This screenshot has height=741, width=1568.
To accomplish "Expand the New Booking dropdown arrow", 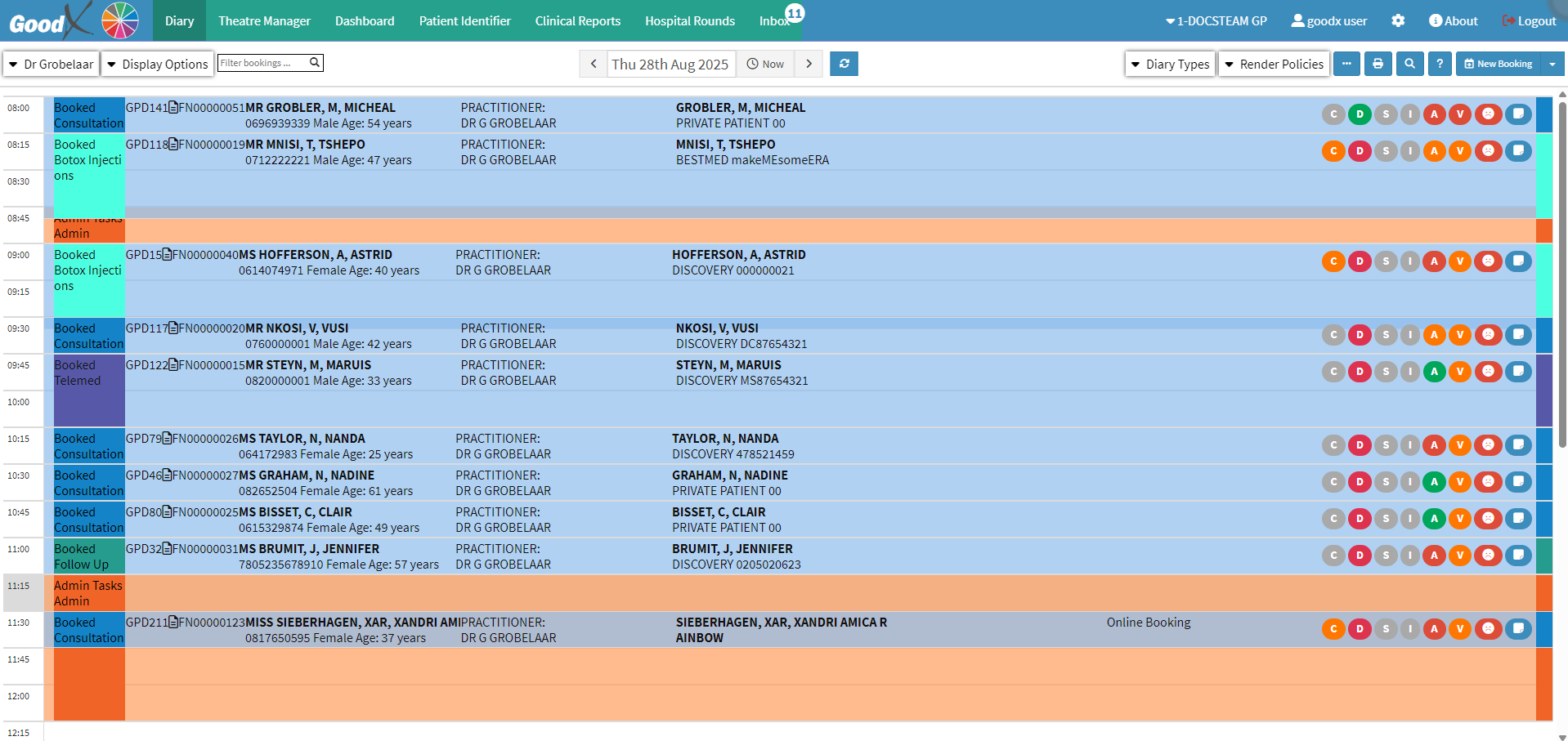I will tap(1552, 64).
